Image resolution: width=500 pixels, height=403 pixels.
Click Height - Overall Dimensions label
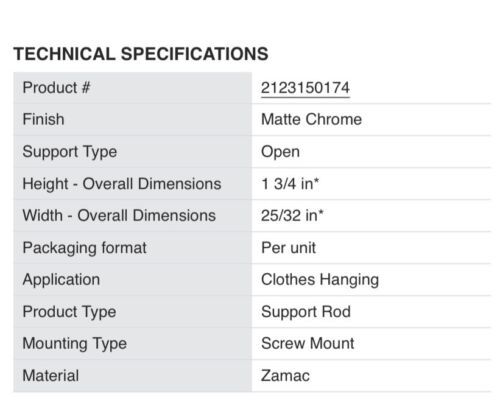[x=122, y=184]
